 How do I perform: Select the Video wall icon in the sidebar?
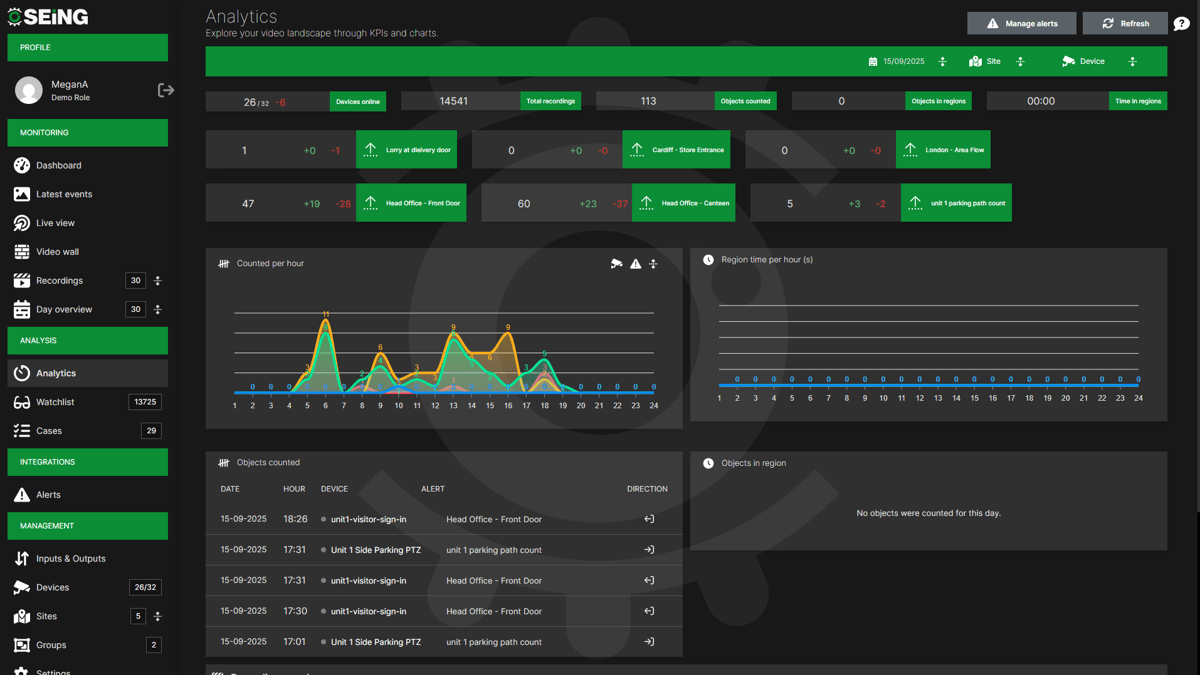coord(22,251)
